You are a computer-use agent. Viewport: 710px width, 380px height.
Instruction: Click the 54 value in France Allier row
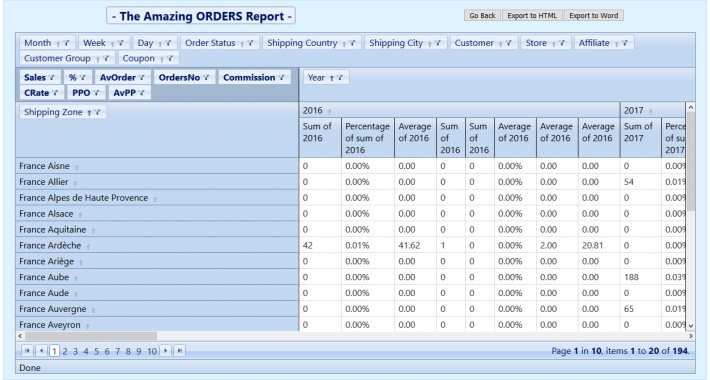[x=641, y=182]
